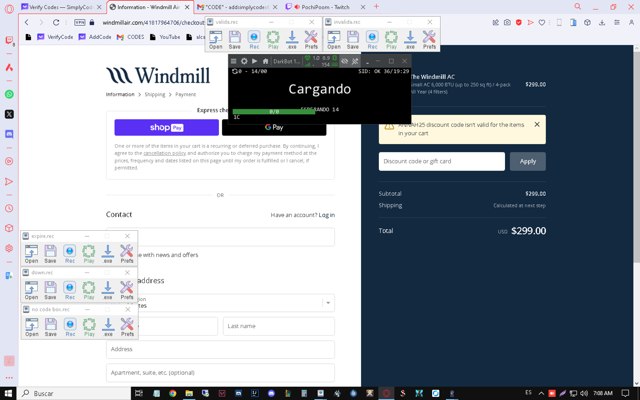Switch to the "CODE" Gmail tab

pos(238,7)
